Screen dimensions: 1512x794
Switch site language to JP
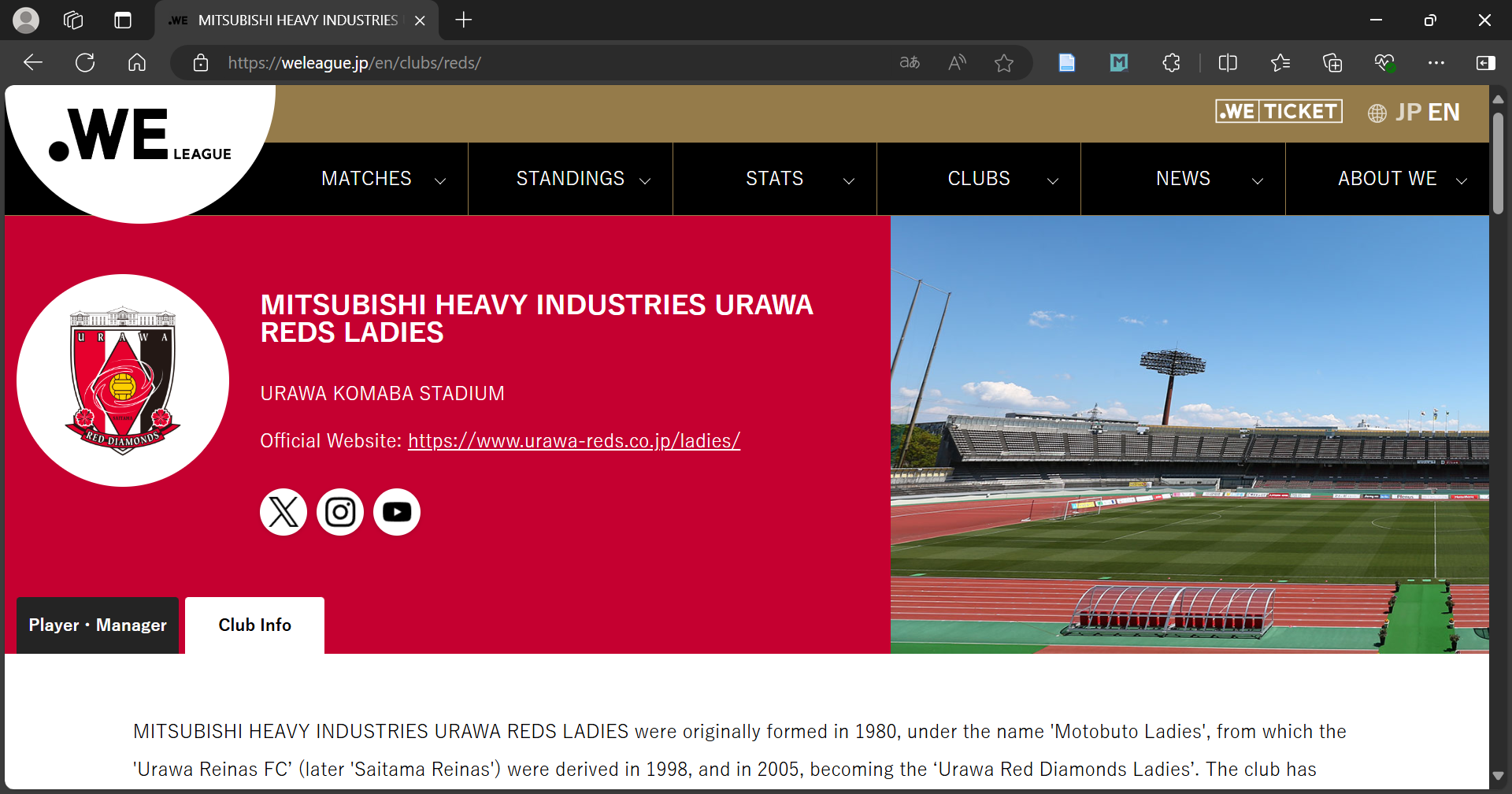[x=1408, y=112]
